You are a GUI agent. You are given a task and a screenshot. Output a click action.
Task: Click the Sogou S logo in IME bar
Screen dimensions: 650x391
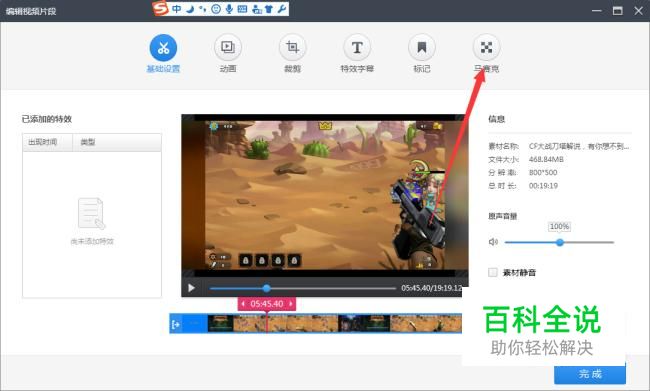(x=161, y=8)
